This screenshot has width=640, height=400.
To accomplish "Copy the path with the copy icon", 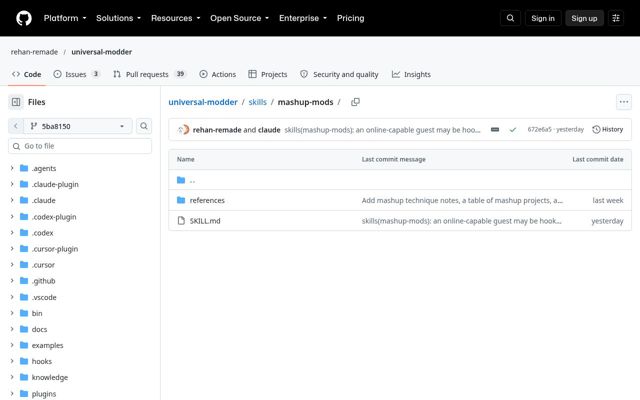I will point(356,102).
